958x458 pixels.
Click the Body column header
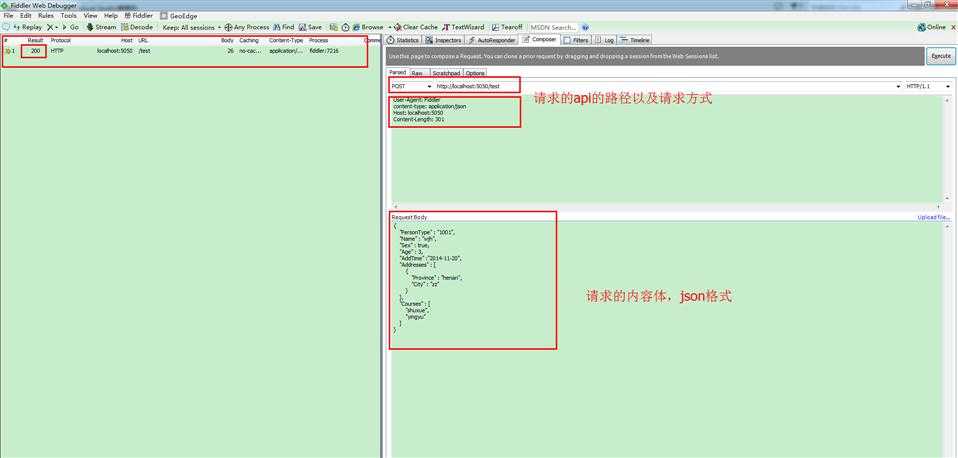point(227,40)
